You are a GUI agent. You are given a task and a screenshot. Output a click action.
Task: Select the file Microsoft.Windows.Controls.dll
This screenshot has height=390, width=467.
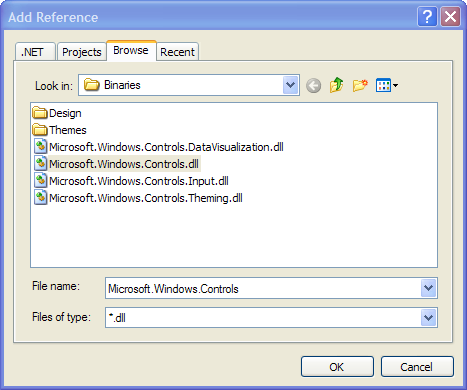click(124, 164)
